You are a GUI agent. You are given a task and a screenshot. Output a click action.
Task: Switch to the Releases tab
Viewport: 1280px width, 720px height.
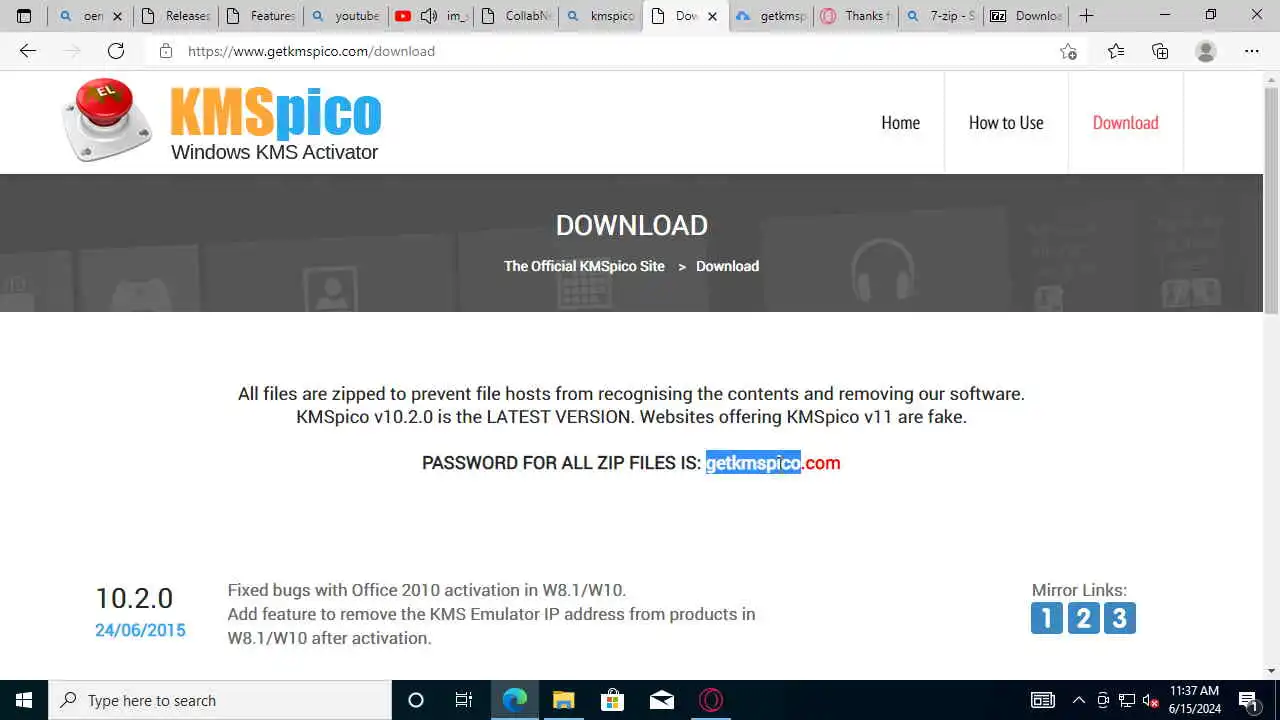coord(176,16)
